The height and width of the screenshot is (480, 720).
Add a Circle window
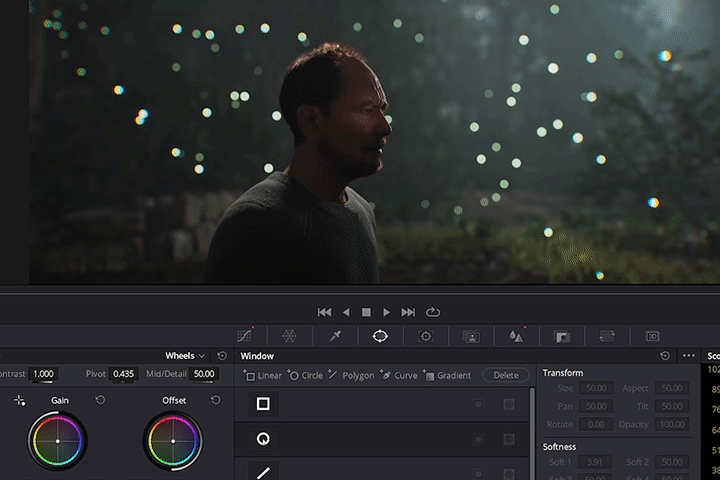(305, 375)
